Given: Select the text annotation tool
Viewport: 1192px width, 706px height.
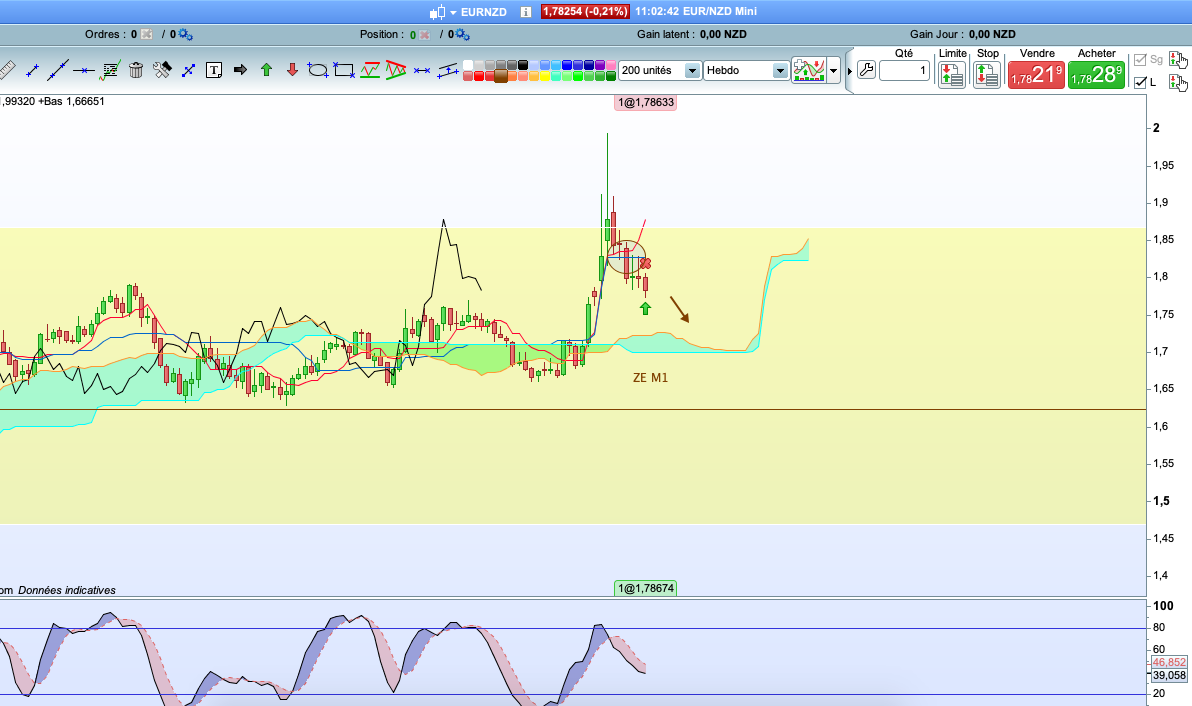Looking at the screenshot, I should coord(214,70).
